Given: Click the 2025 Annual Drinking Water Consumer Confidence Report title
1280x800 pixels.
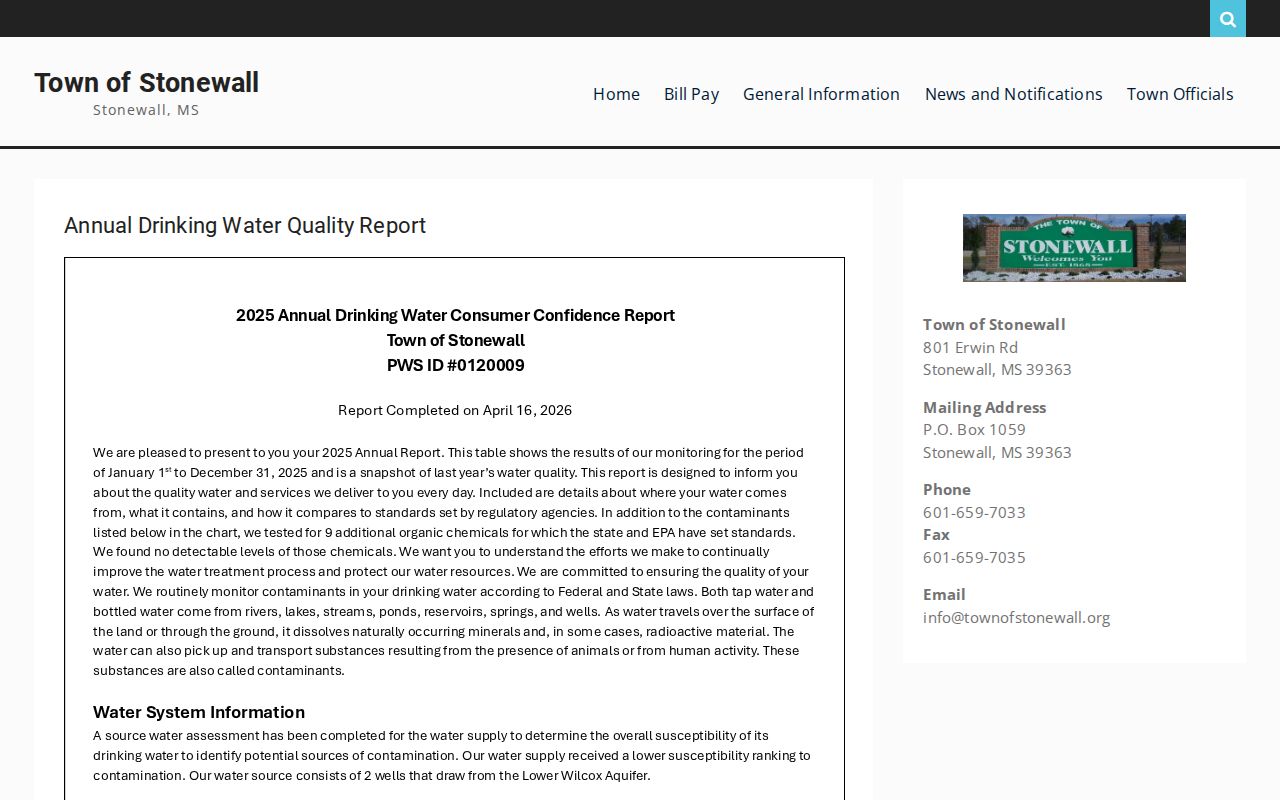Looking at the screenshot, I should pos(455,315).
